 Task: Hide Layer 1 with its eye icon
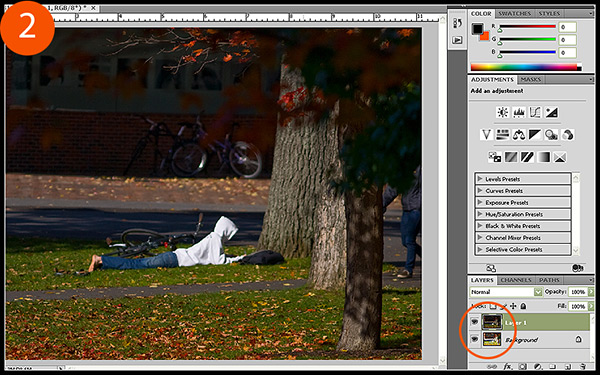(474, 322)
